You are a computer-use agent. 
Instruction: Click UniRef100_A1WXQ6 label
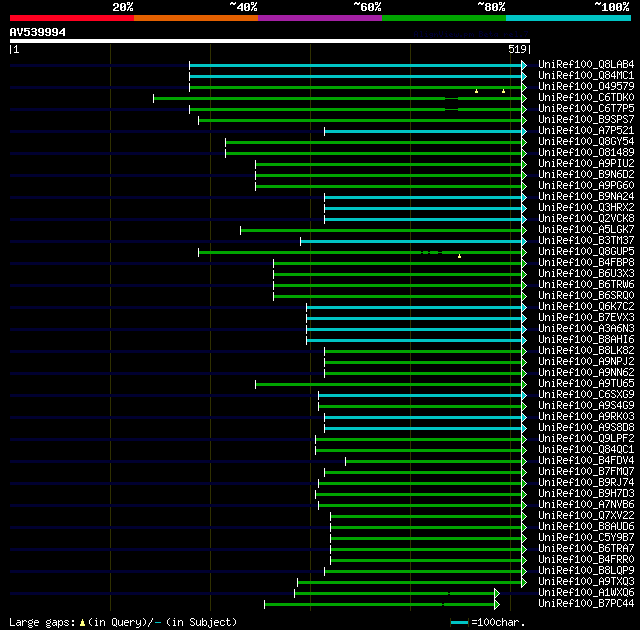pos(586,593)
